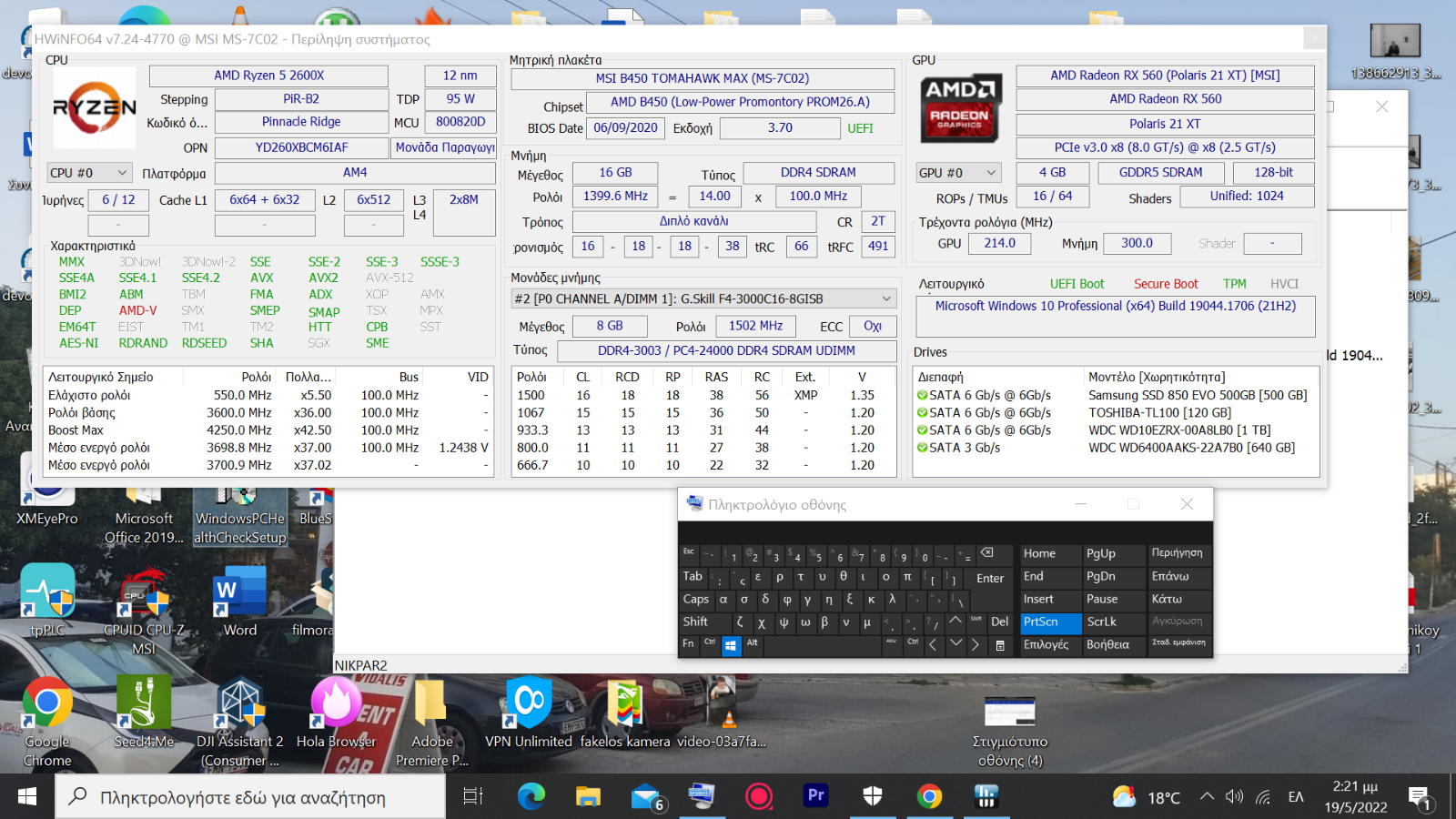Open the fakelos kamera desktop icon
Image resolution: width=1456 pixels, height=819 pixels.
(625, 712)
